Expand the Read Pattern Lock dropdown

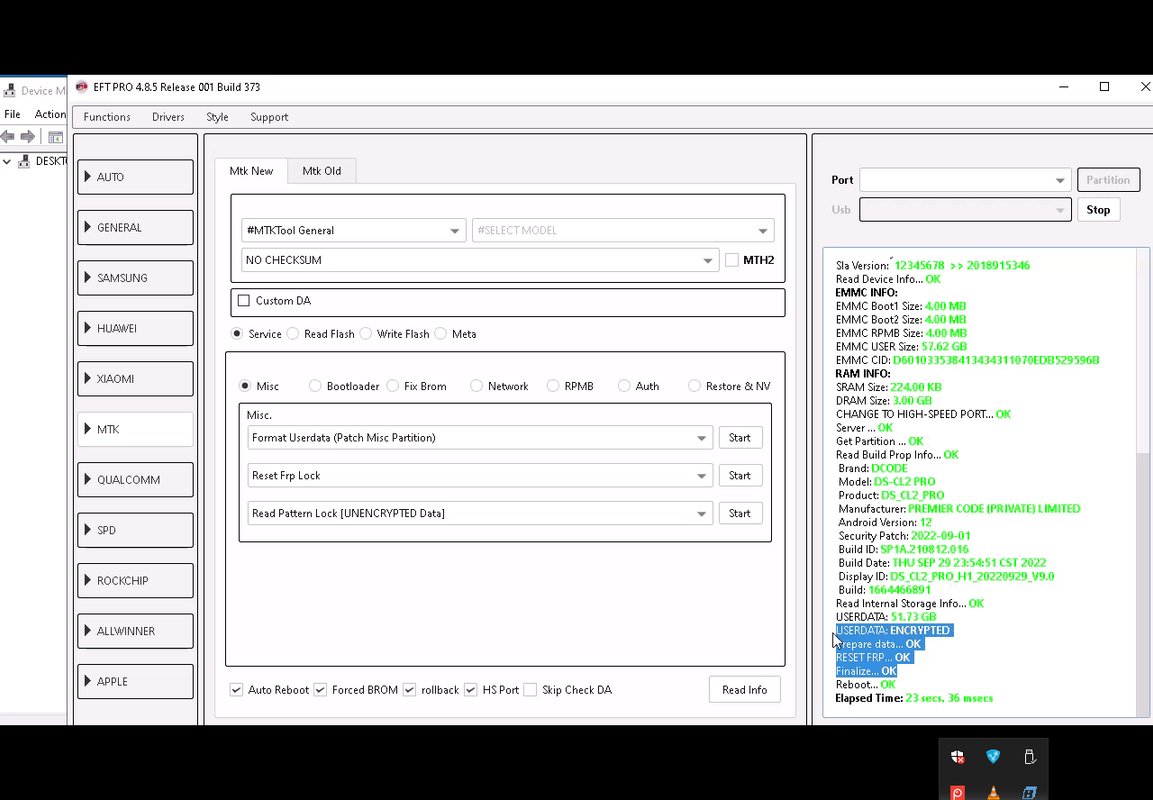(479, 513)
